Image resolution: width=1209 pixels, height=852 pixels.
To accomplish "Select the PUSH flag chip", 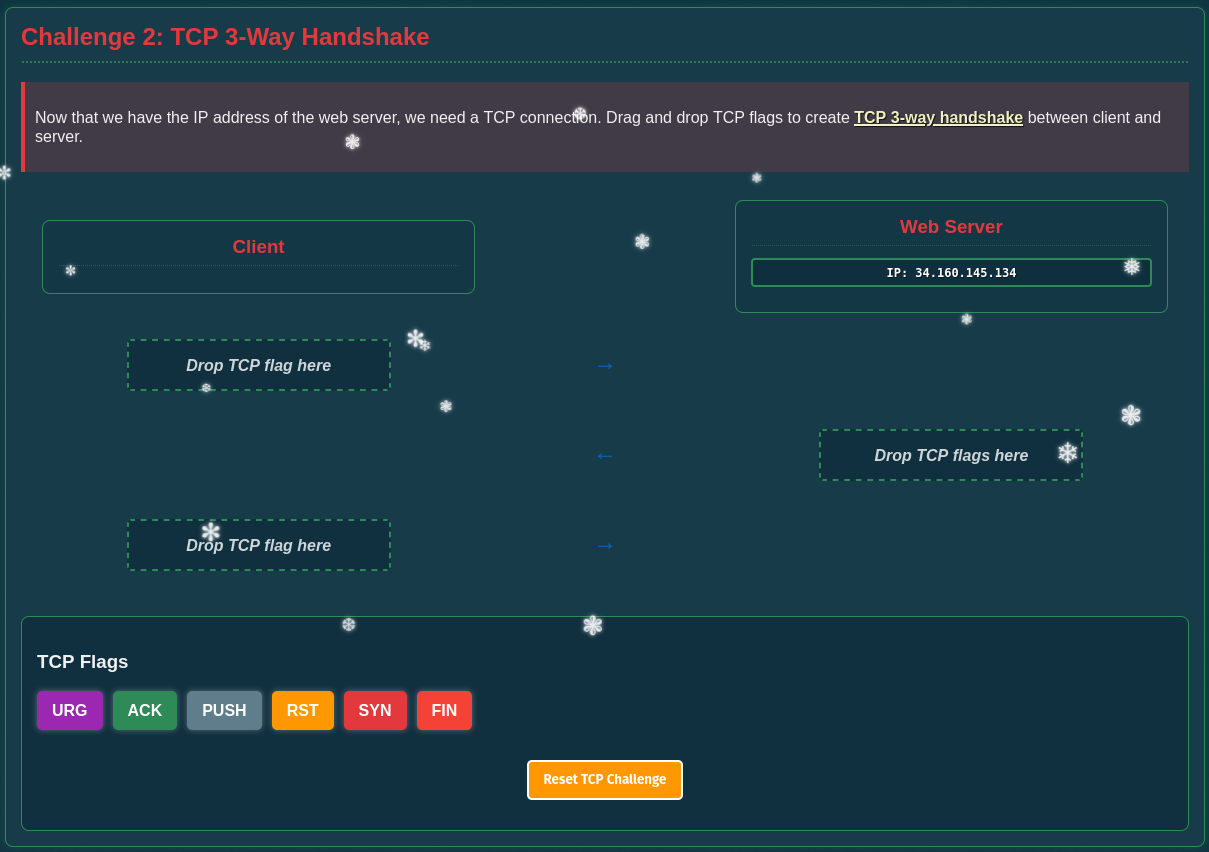I will click(224, 710).
